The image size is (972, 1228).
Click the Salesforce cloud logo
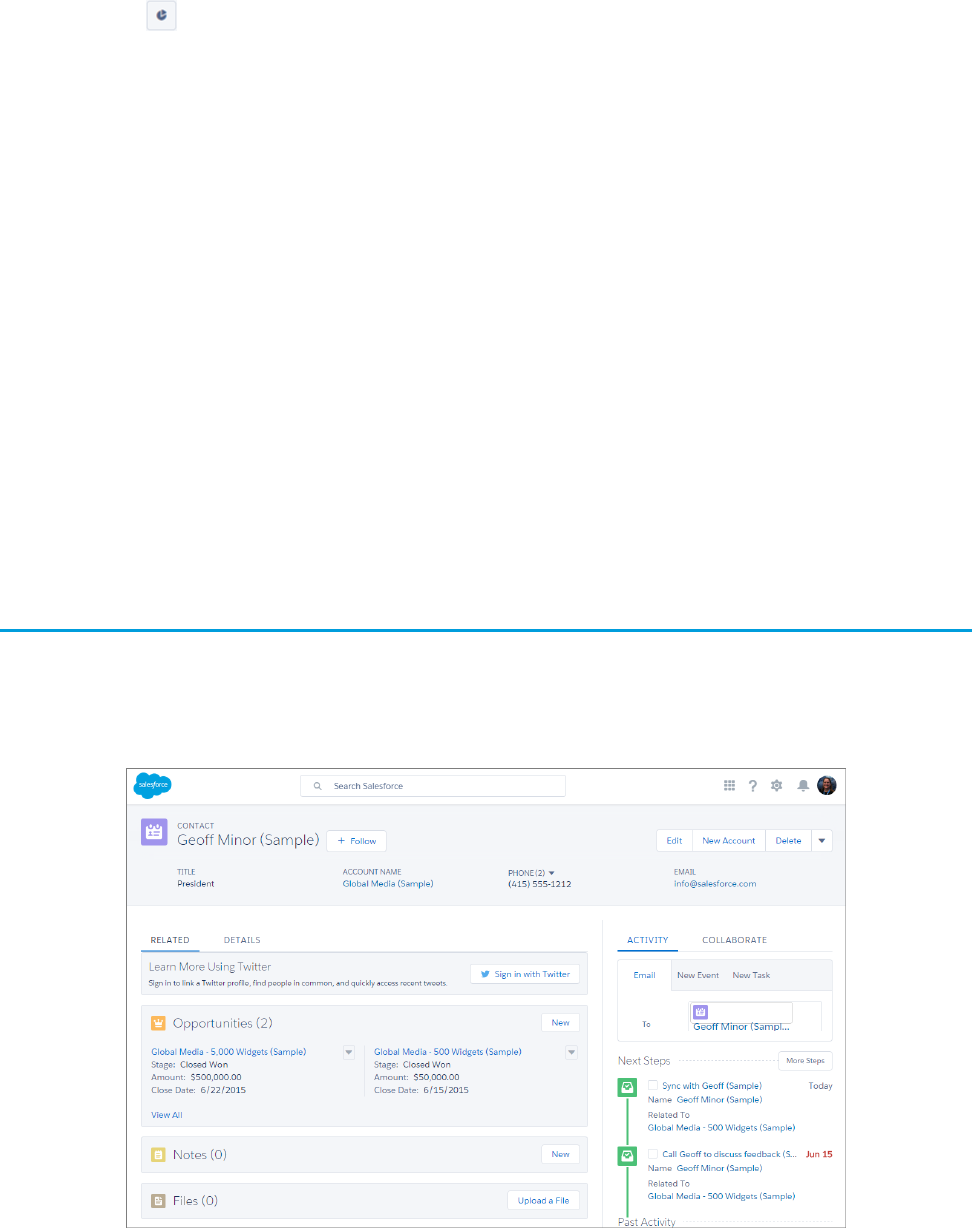152,785
